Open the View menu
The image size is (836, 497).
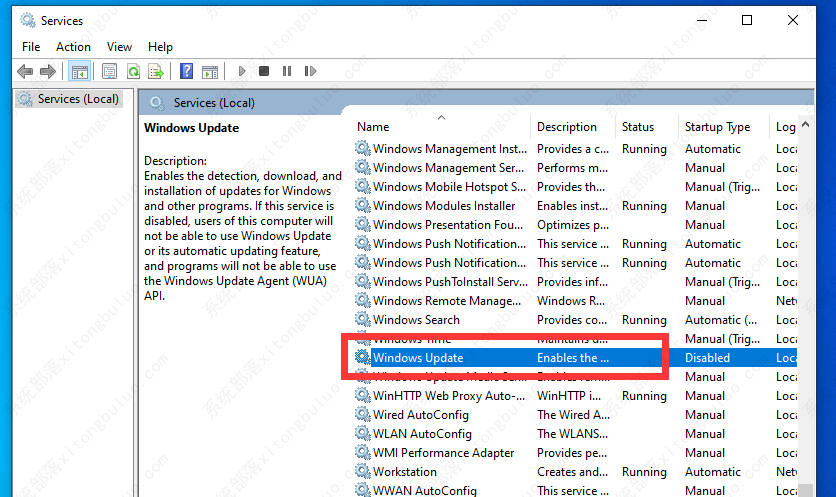pyautogui.click(x=119, y=46)
